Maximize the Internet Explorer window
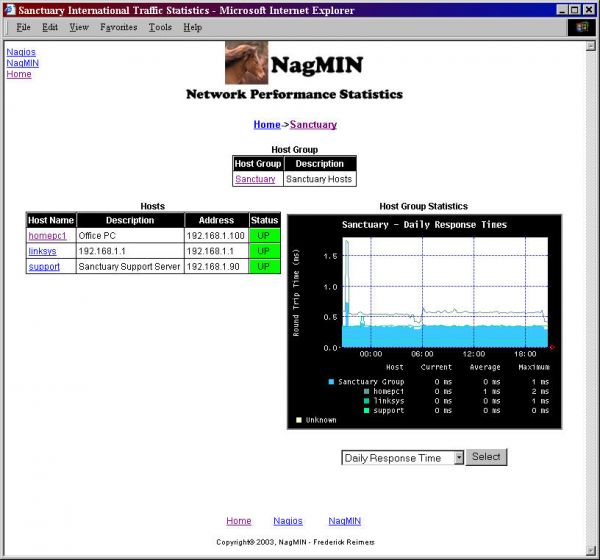Viewport: 600px width, 560px height. coord(574,9)
